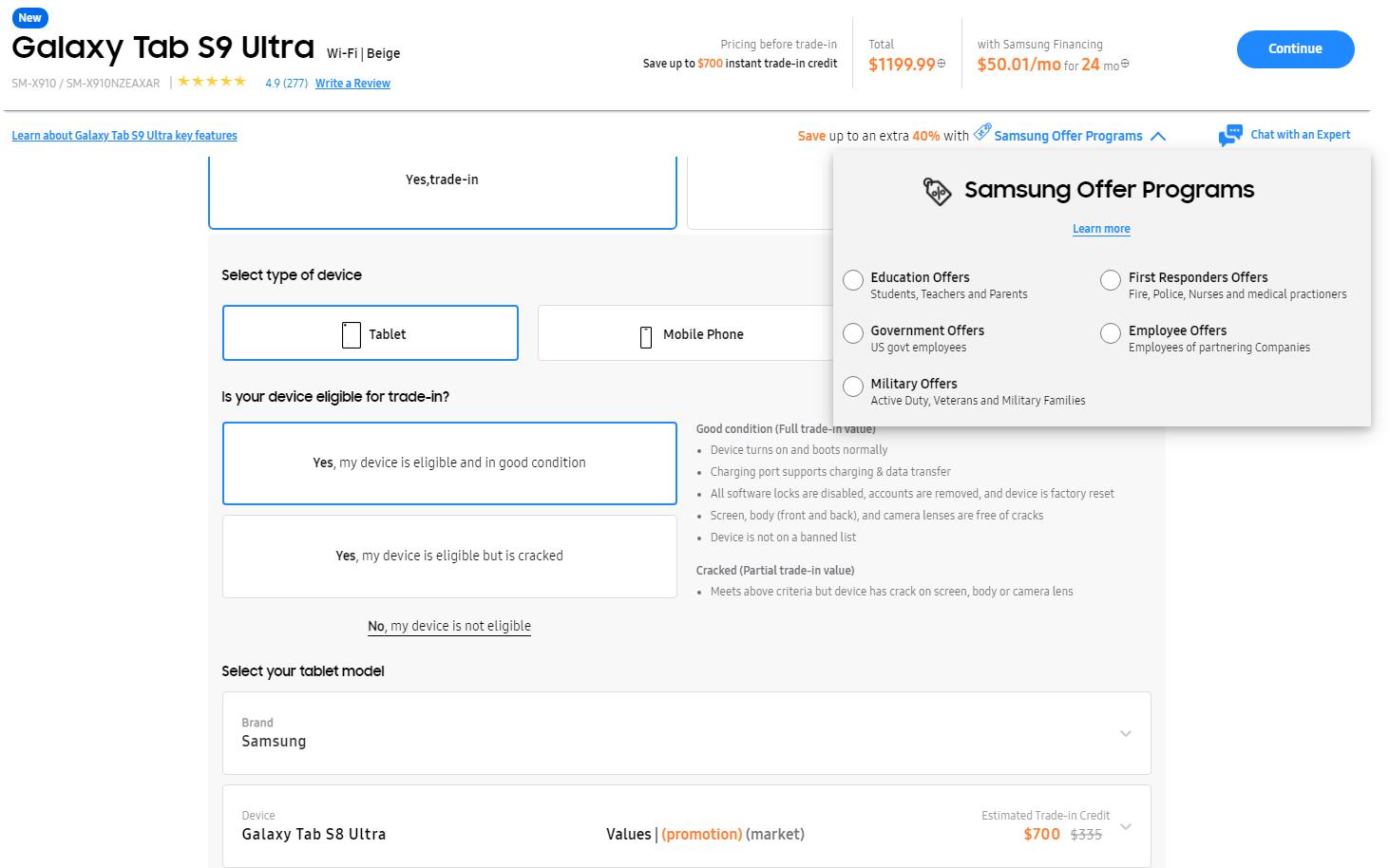Click the chat bubble icon for expert chat
The image size is (1389, 868).
coord(1230,136)
